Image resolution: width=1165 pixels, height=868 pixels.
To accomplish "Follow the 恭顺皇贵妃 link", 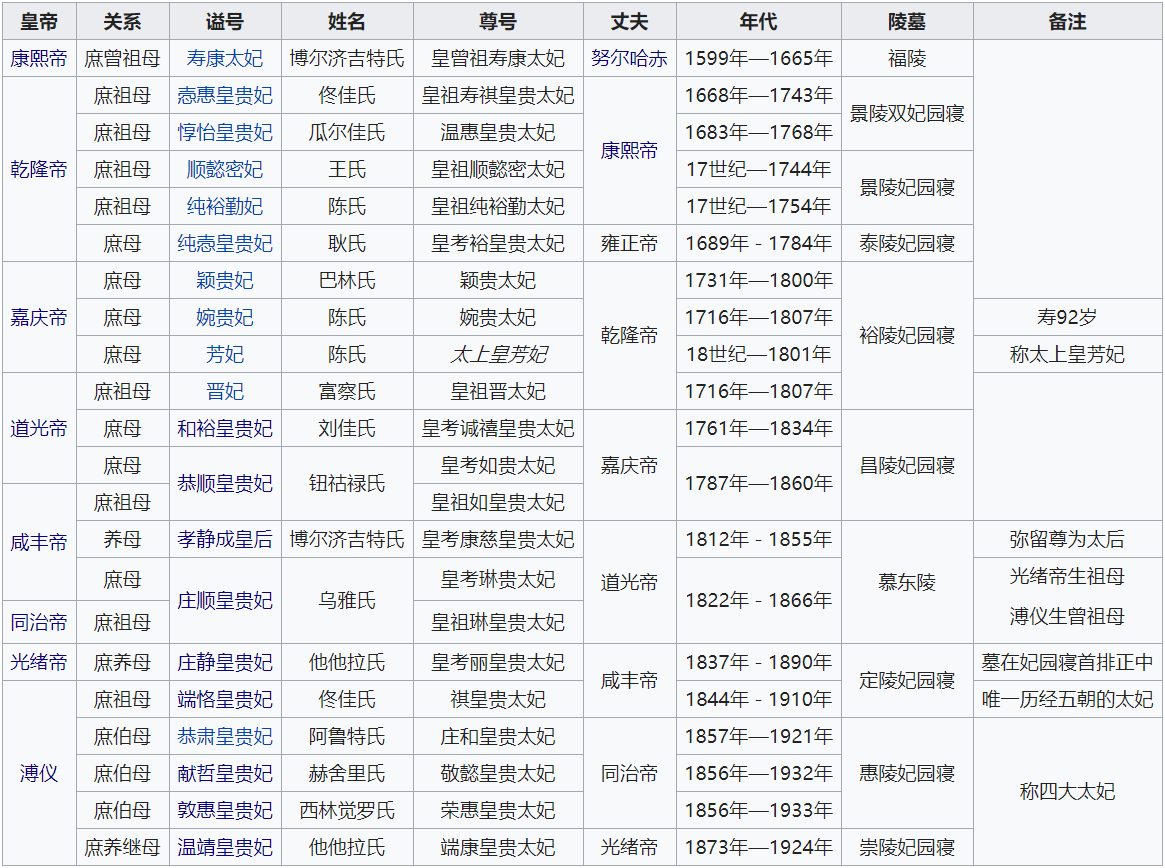I will point(225,484).
